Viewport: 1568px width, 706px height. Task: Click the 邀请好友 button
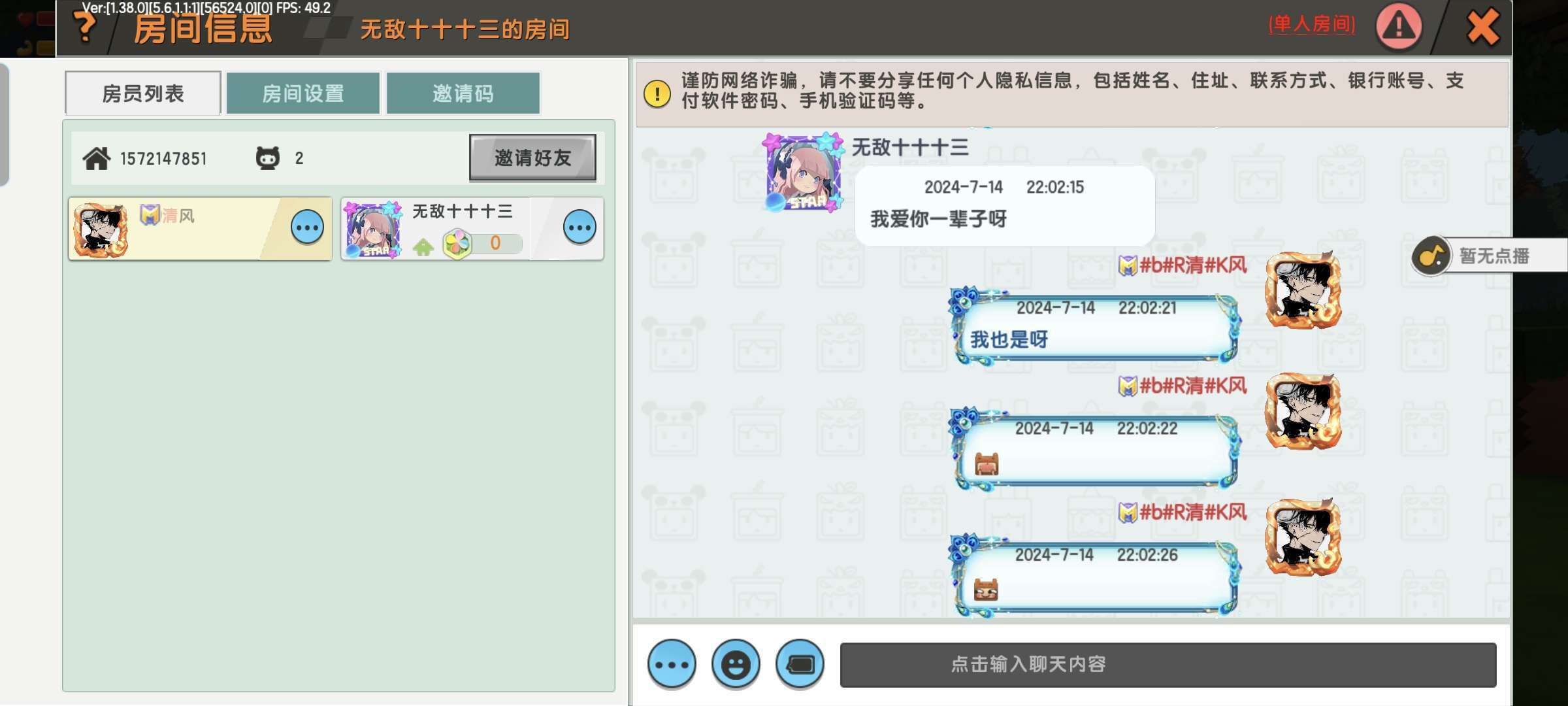coord(532,158)
